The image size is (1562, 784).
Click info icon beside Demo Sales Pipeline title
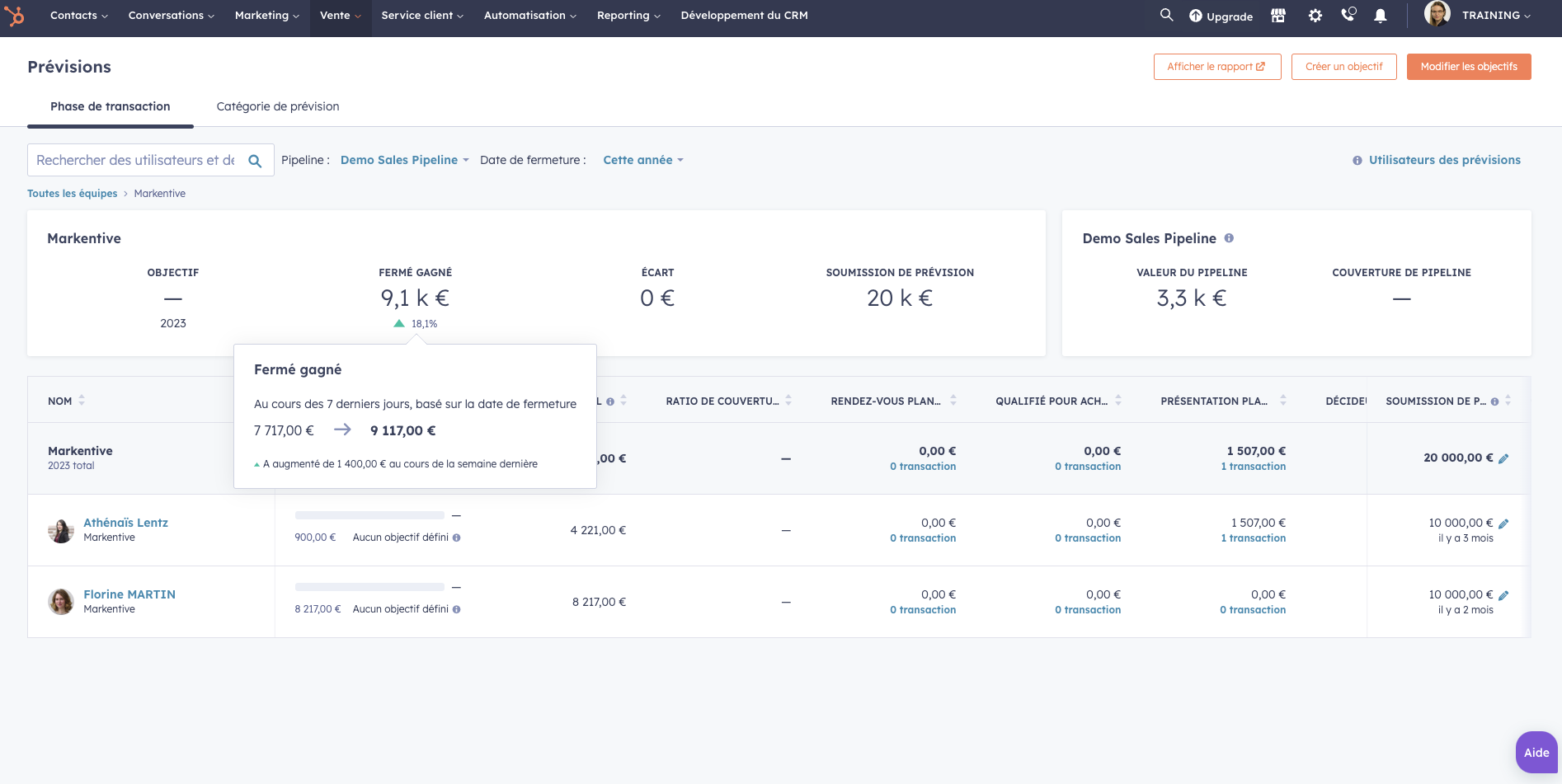tap(1229, 238)
